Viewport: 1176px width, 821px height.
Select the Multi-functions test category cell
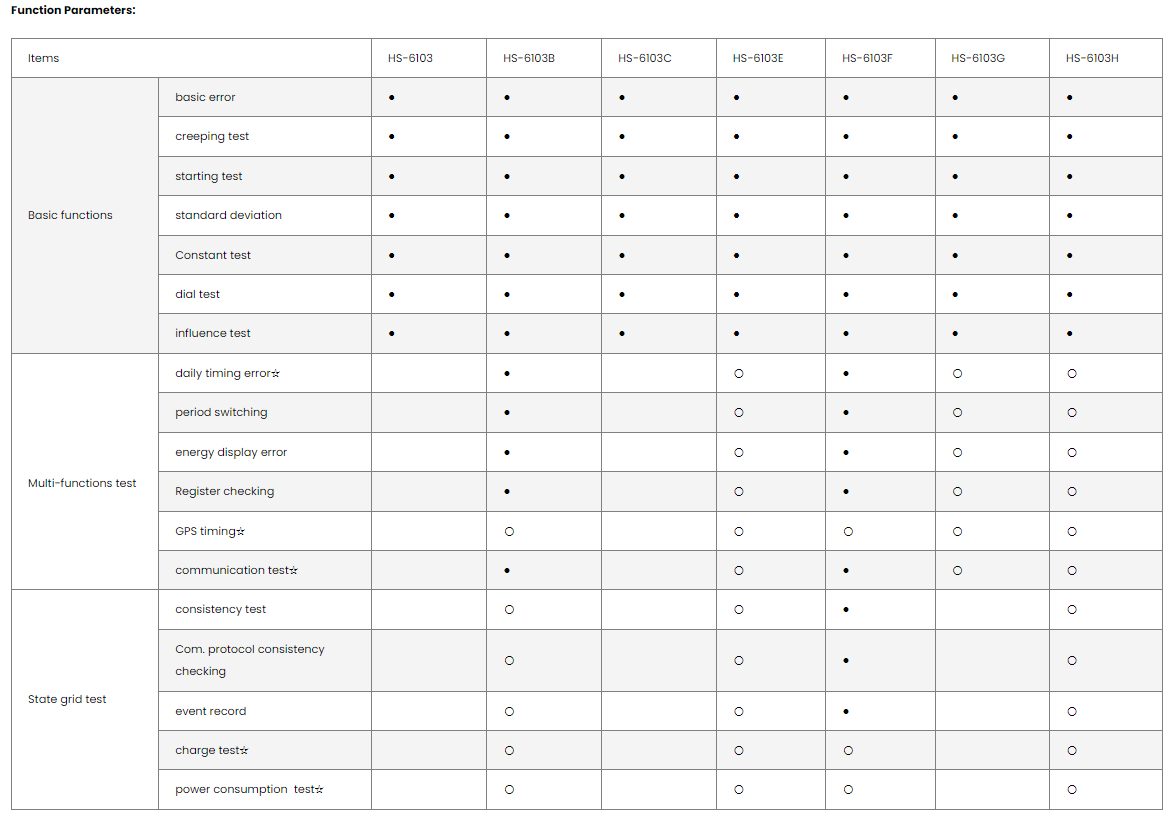tap(82, 483)
